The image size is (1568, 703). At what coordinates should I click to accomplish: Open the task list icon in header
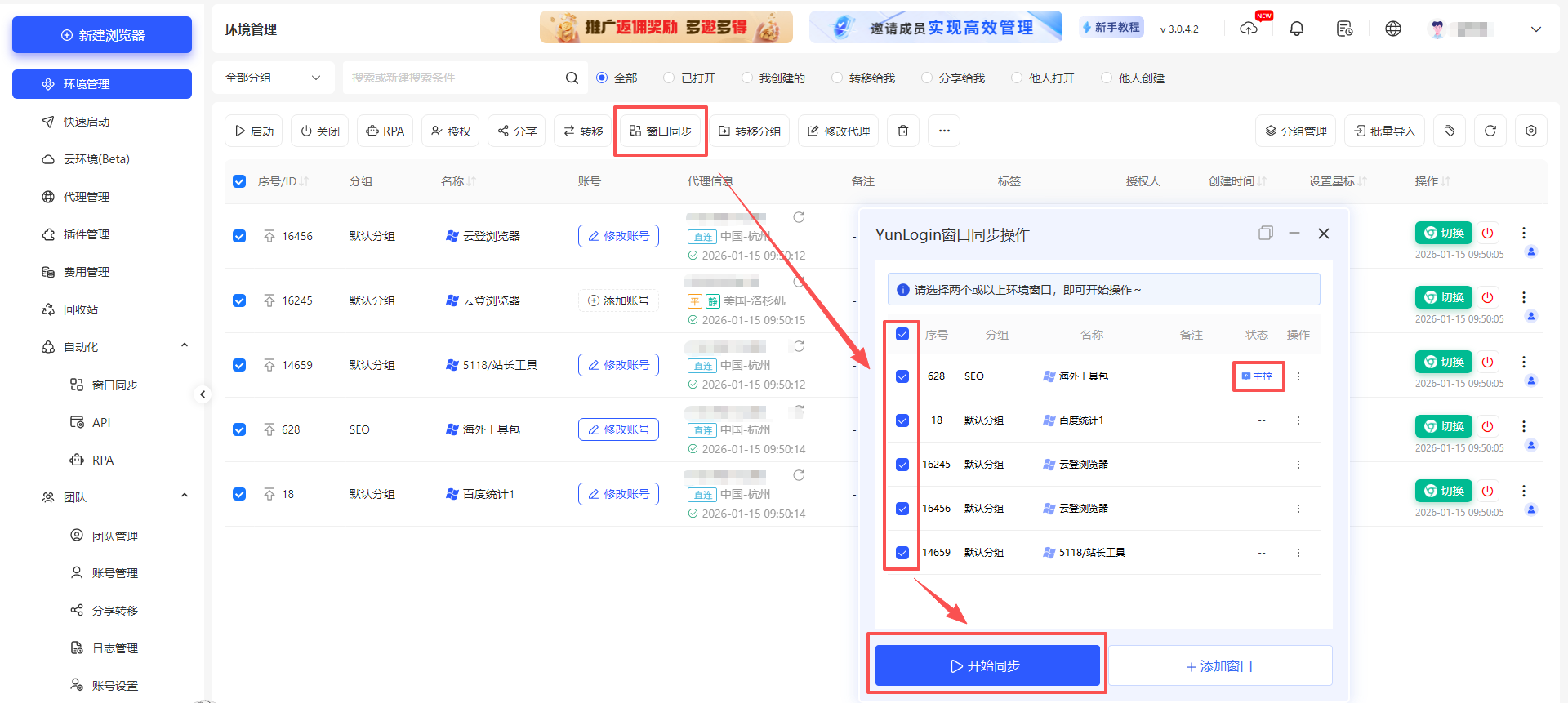[x=1344, y=29]
